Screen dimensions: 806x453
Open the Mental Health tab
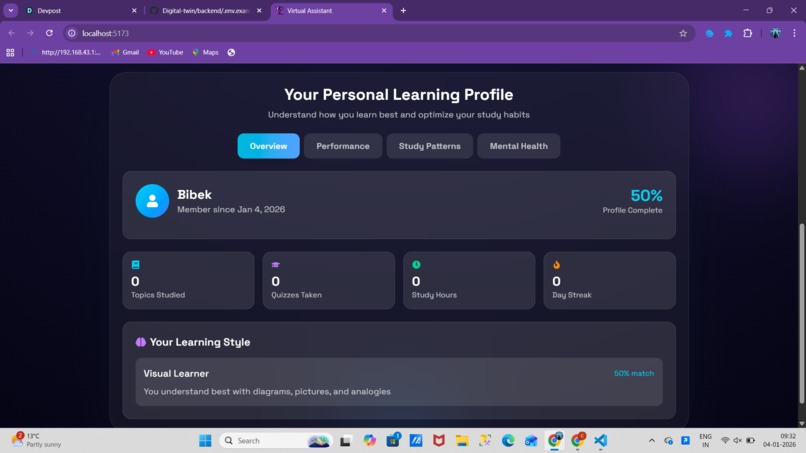click(519, 146)
